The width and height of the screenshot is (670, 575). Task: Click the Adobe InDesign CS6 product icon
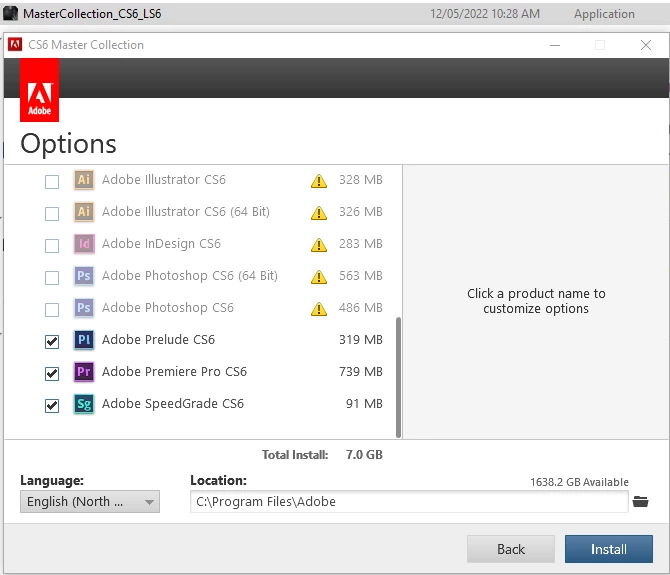[84, 244]
